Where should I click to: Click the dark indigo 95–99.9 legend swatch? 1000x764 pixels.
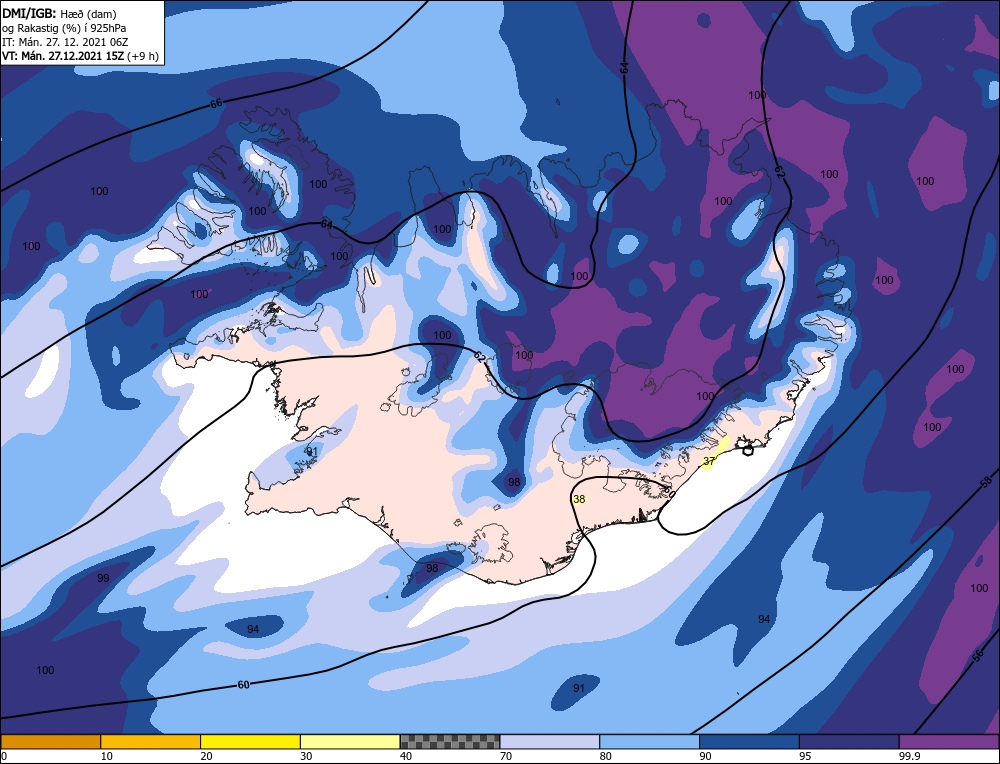tap(849, 742)
